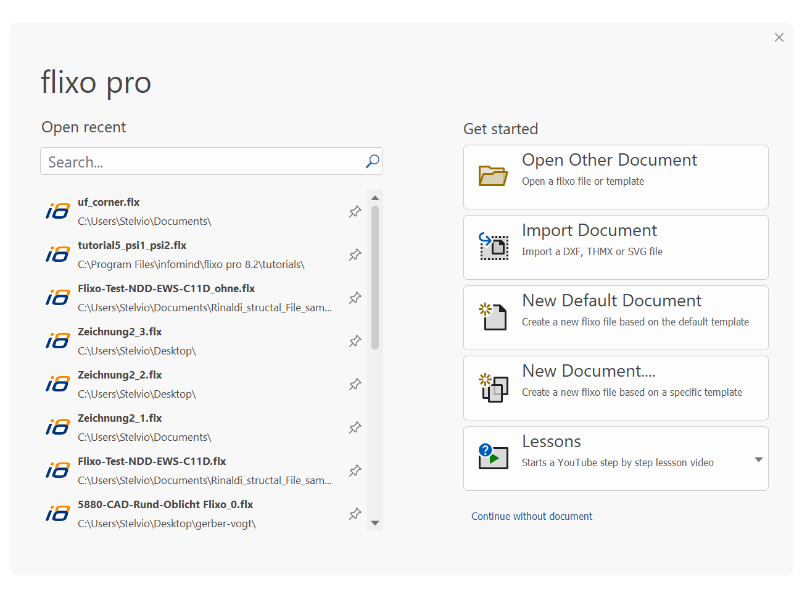Click 'Create a new flixo file based on the default template'
Viewport: 800px width, 600px height.
pos(635,322)
